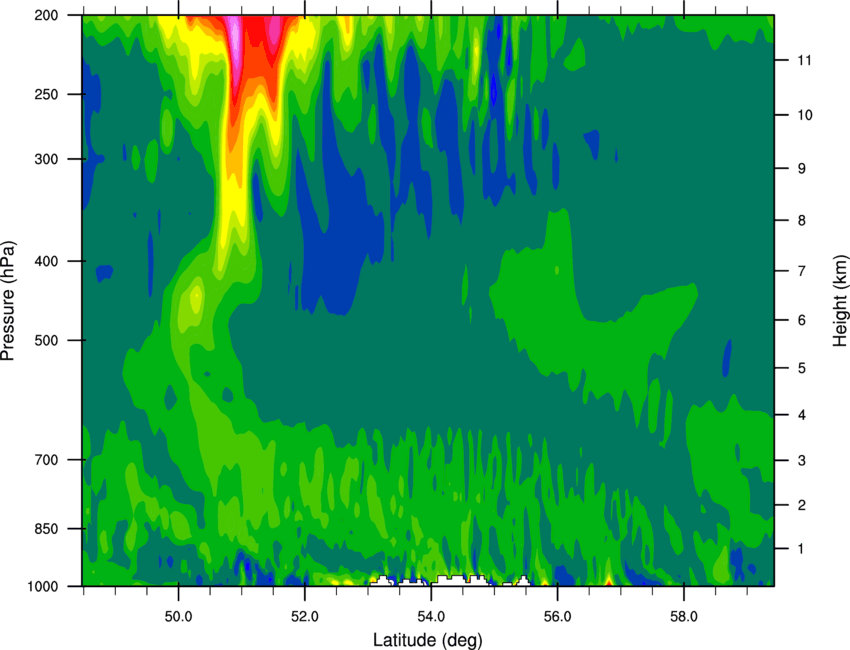This screenshot has width=850, height=650.
Task: Click the 54.0 latitude tick label
Action: tap(431, 616)
